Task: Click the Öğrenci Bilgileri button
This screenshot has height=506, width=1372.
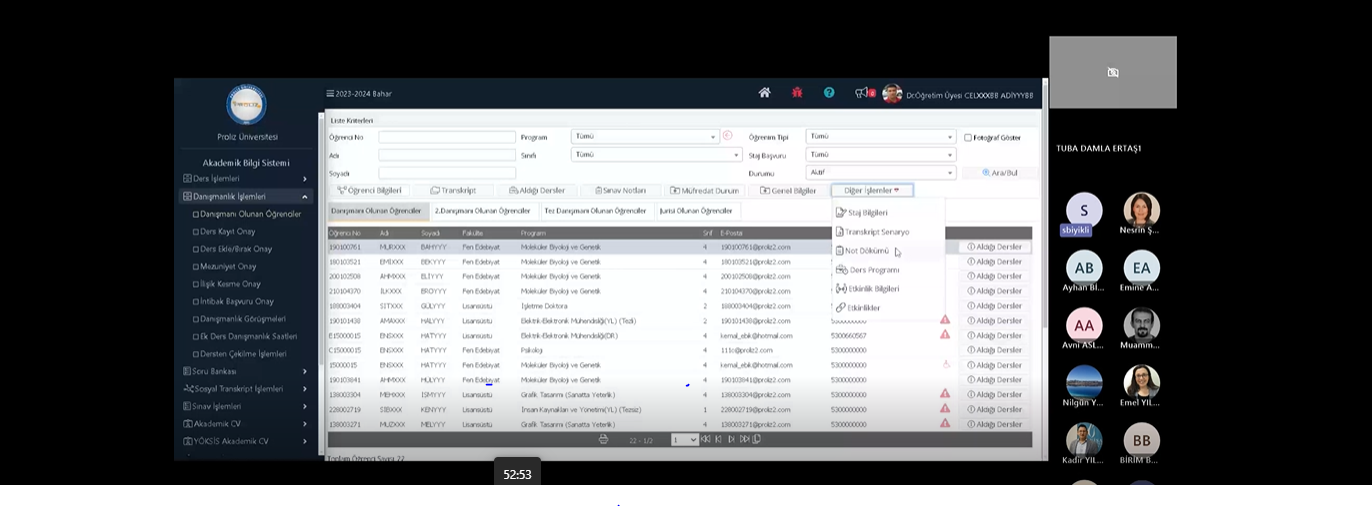Action: click(x=369, y=190)
